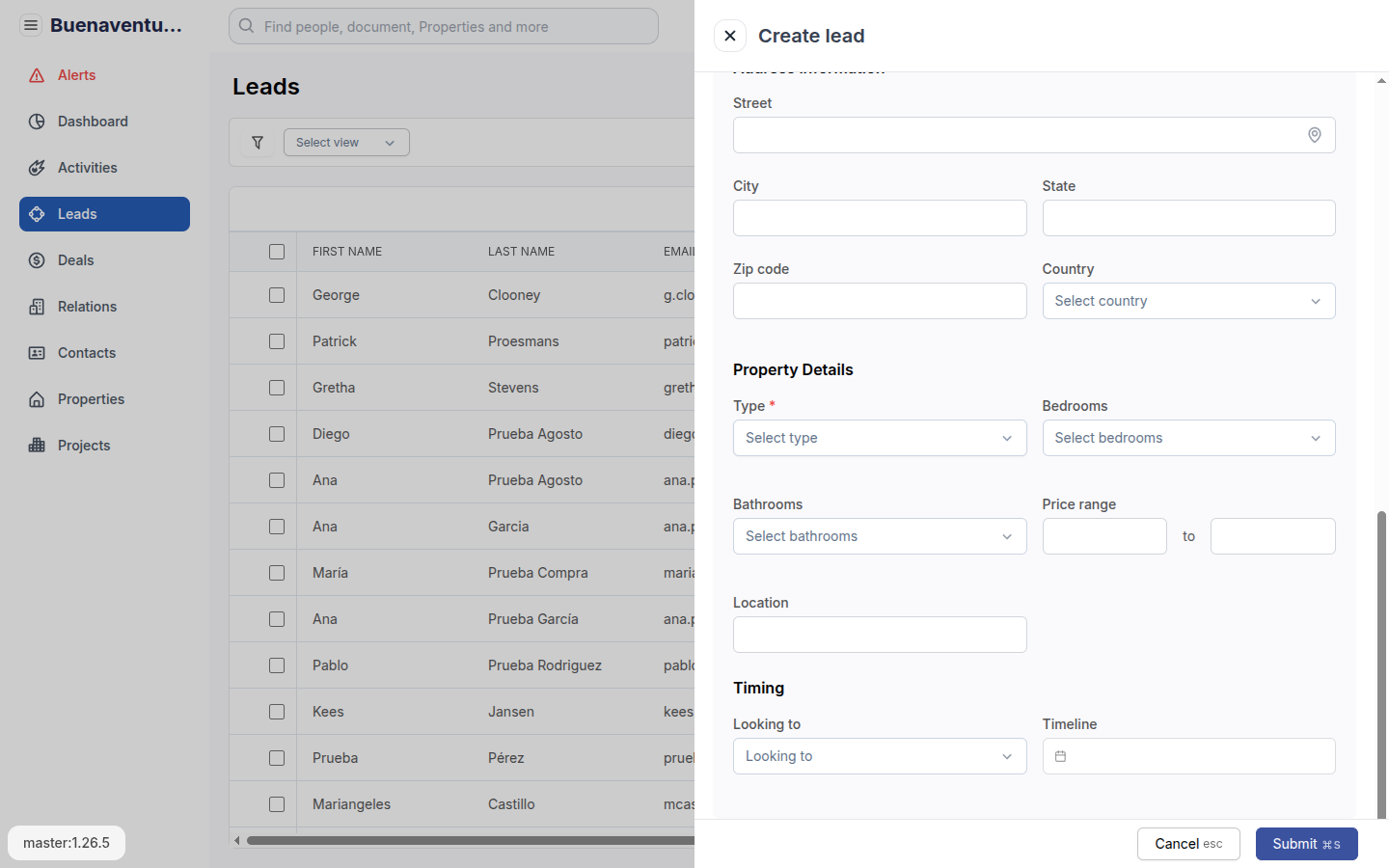Click the Activities sidebar icon
The width and height of the screenshot is (1389, 868).
tap(37, 168)
